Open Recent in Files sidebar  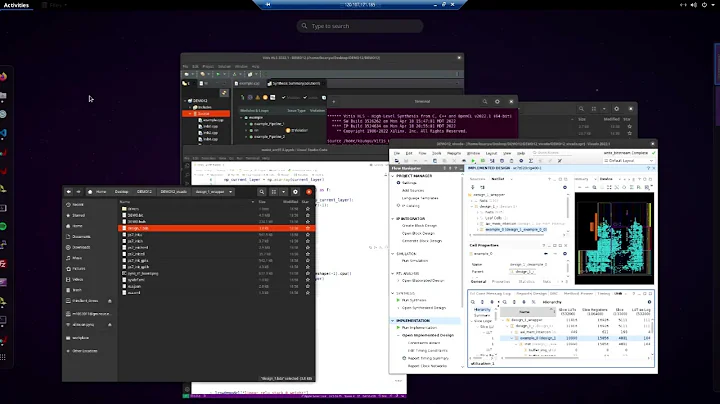tap(78, 204)
